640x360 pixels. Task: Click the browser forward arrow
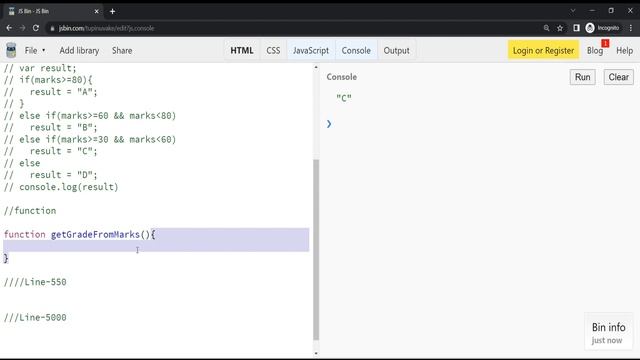[x=22, y=28]
